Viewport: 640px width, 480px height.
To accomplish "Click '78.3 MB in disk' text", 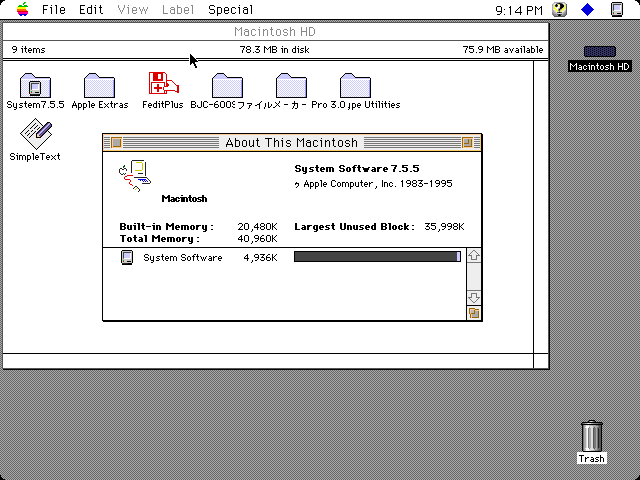I will point(274,50).
